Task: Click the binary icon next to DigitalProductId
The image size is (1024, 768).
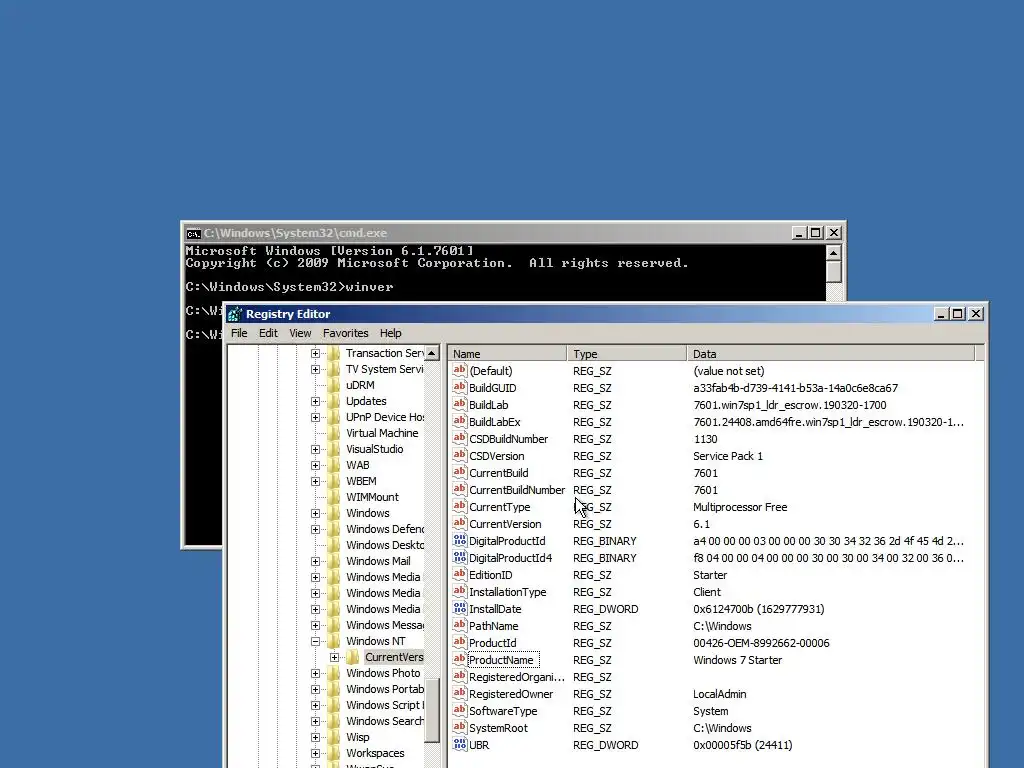Action: [460, 540]
